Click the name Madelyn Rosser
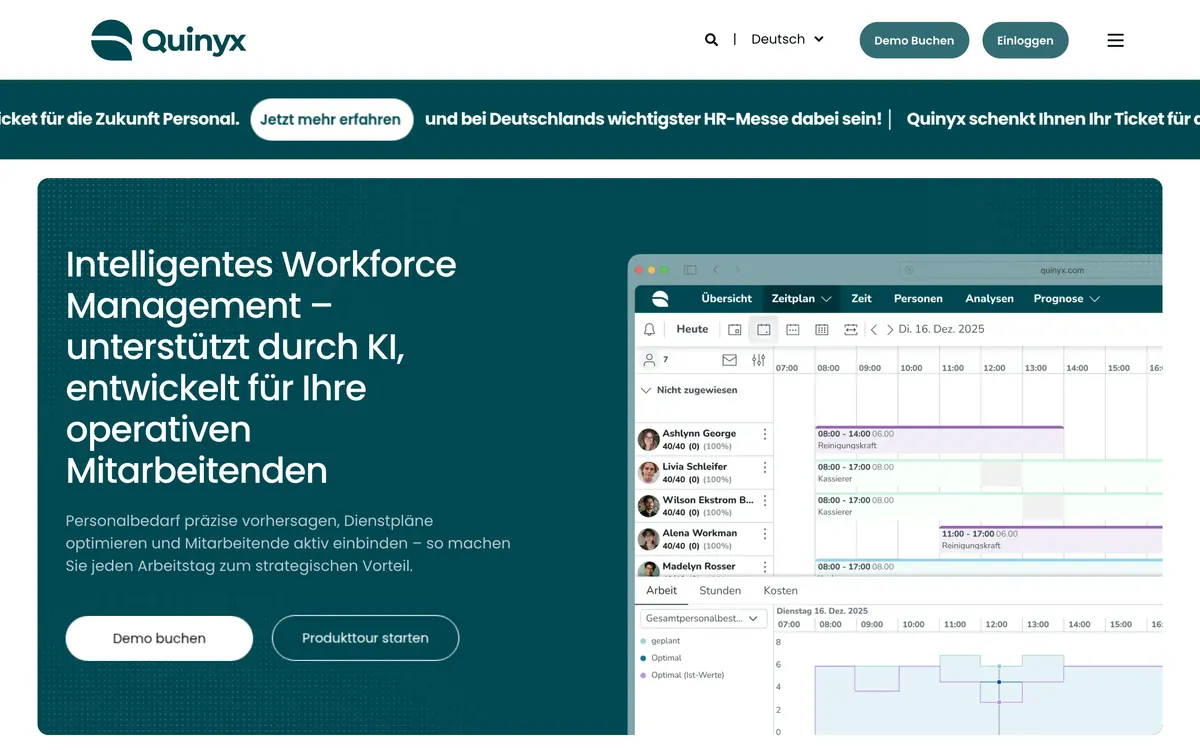1200x750 pixels. pyautogui.click(x=699, y=566)
